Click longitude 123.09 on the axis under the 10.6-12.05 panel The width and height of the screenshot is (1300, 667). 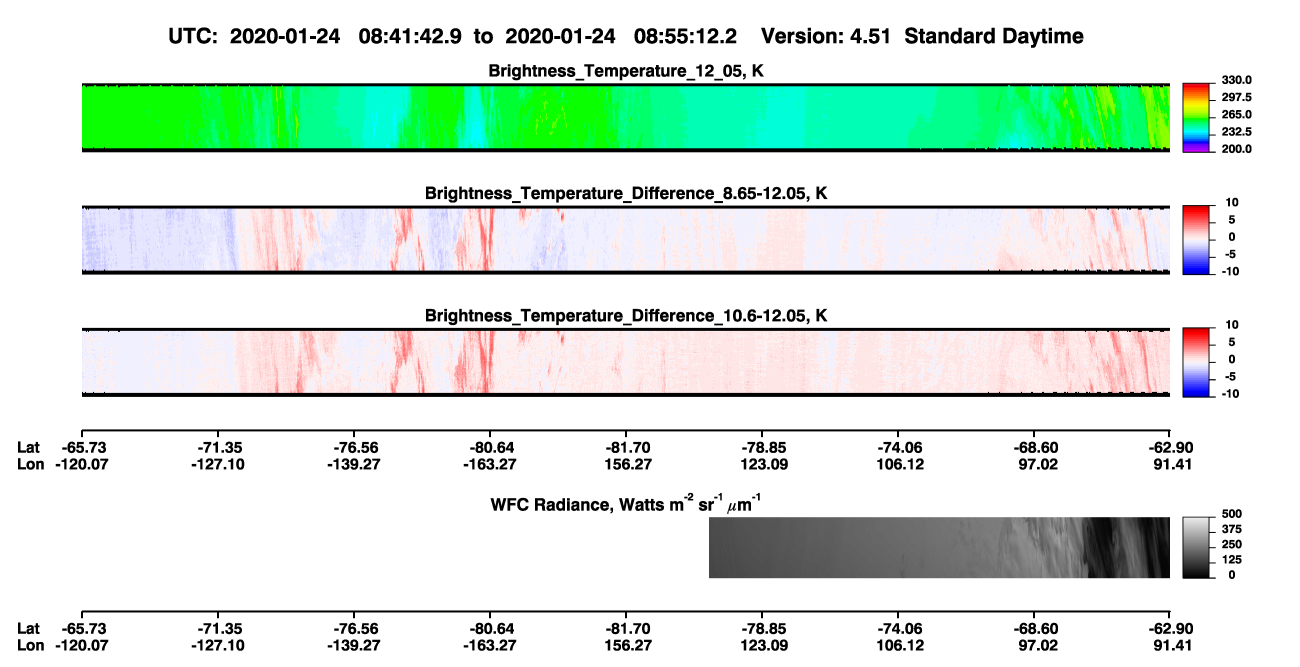point(763,463)
